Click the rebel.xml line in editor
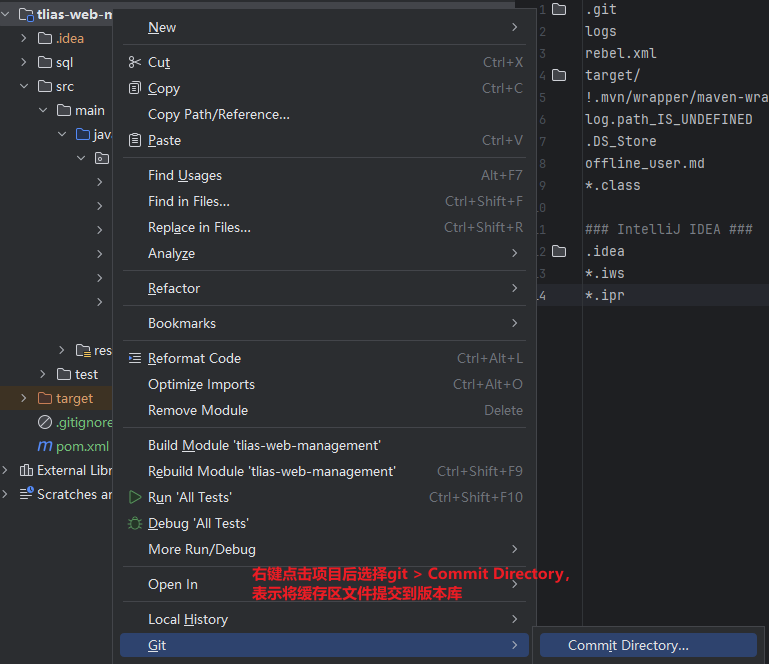The width and height of the screenshot is (769, 664). coord(620,53)
